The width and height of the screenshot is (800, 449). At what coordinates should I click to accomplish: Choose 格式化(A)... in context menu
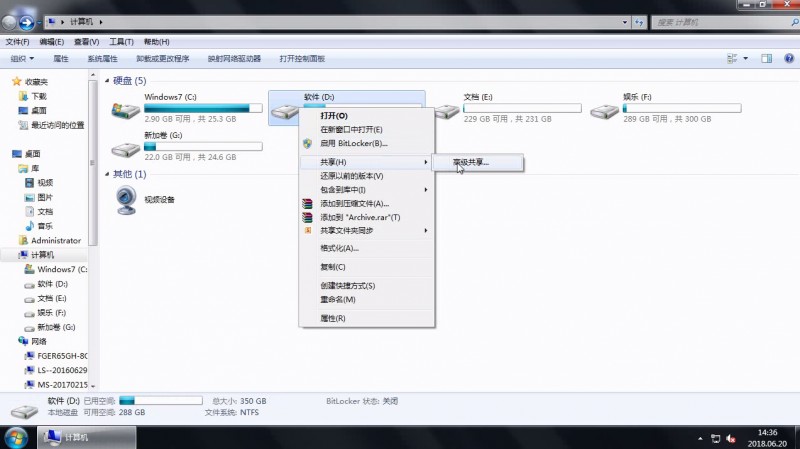click(x=366, y=248)
